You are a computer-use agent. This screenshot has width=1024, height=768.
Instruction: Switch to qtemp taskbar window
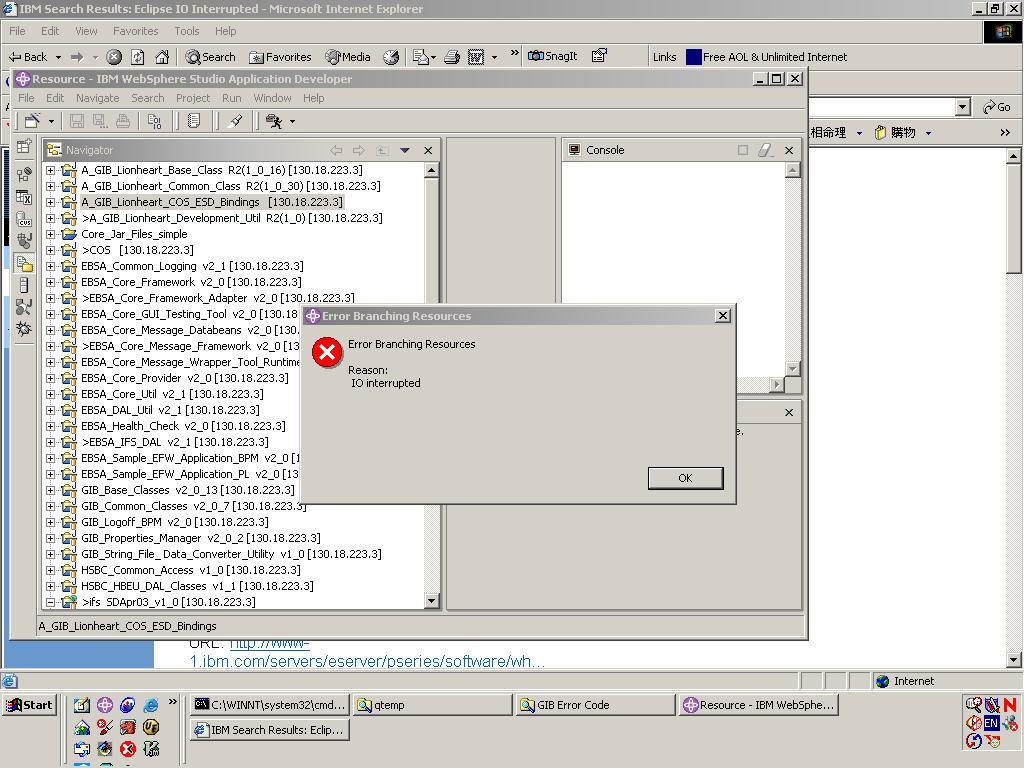[432, 705]
